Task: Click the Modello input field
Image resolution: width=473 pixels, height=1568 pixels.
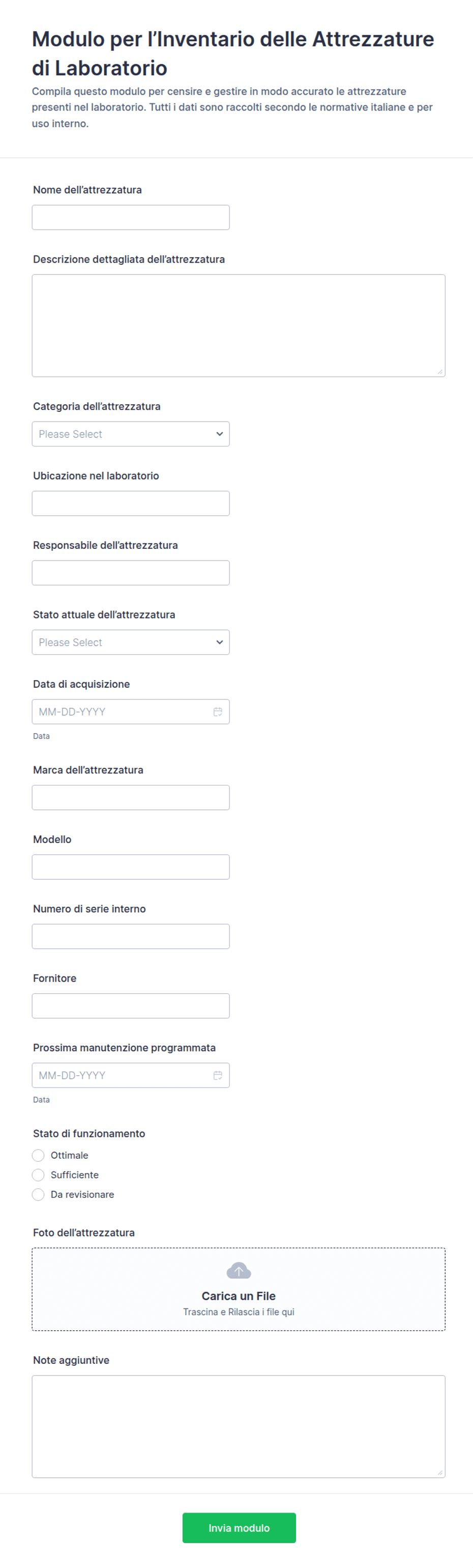Action: pyautogui.click(x=131, y=867)
